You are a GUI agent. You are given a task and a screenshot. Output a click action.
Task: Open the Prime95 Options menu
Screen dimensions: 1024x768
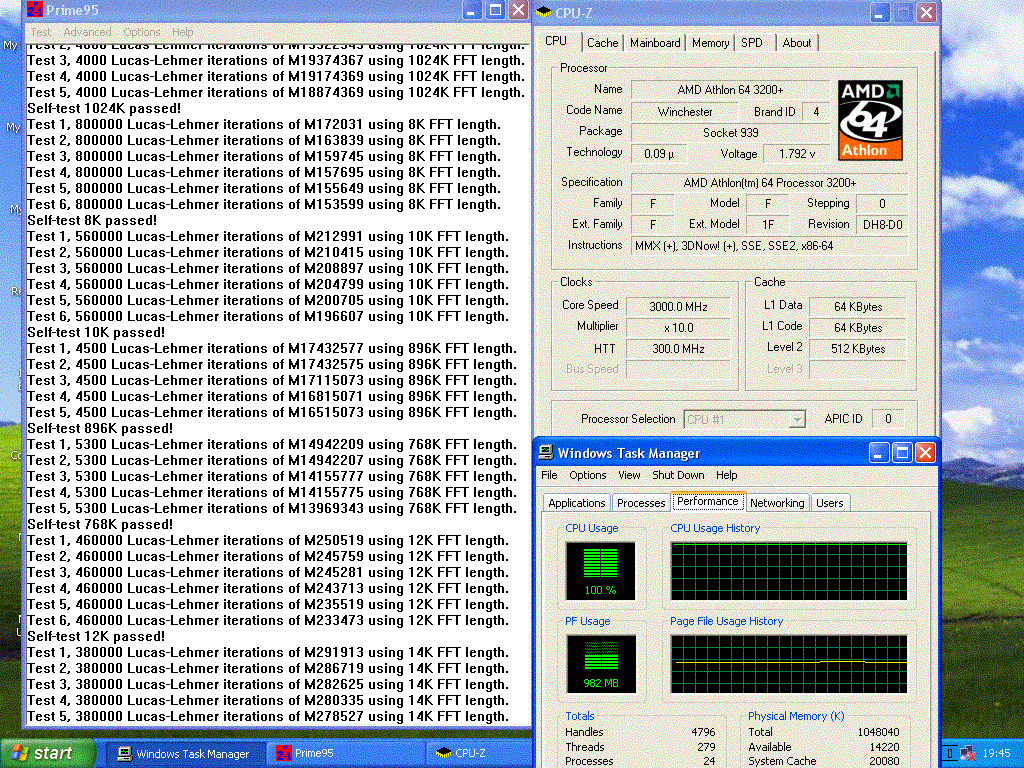pyautogui.click(x=141, y=32)
